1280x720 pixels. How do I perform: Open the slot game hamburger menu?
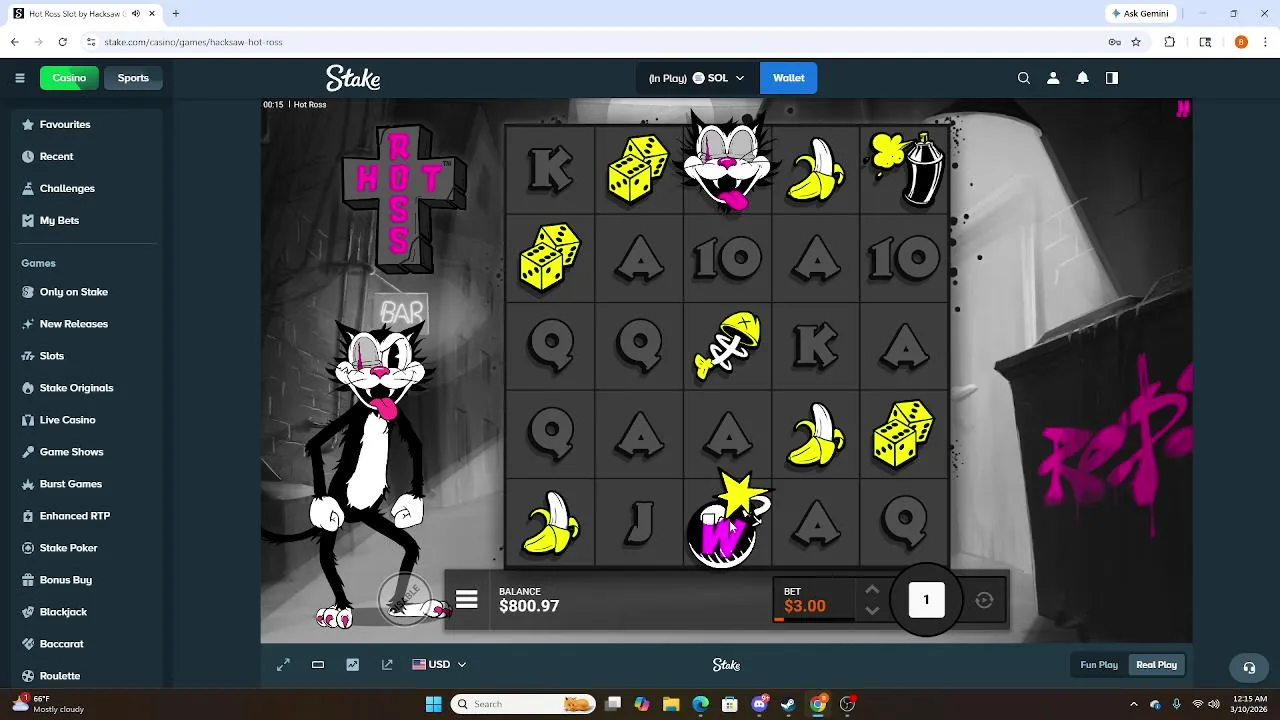(466, 600)
